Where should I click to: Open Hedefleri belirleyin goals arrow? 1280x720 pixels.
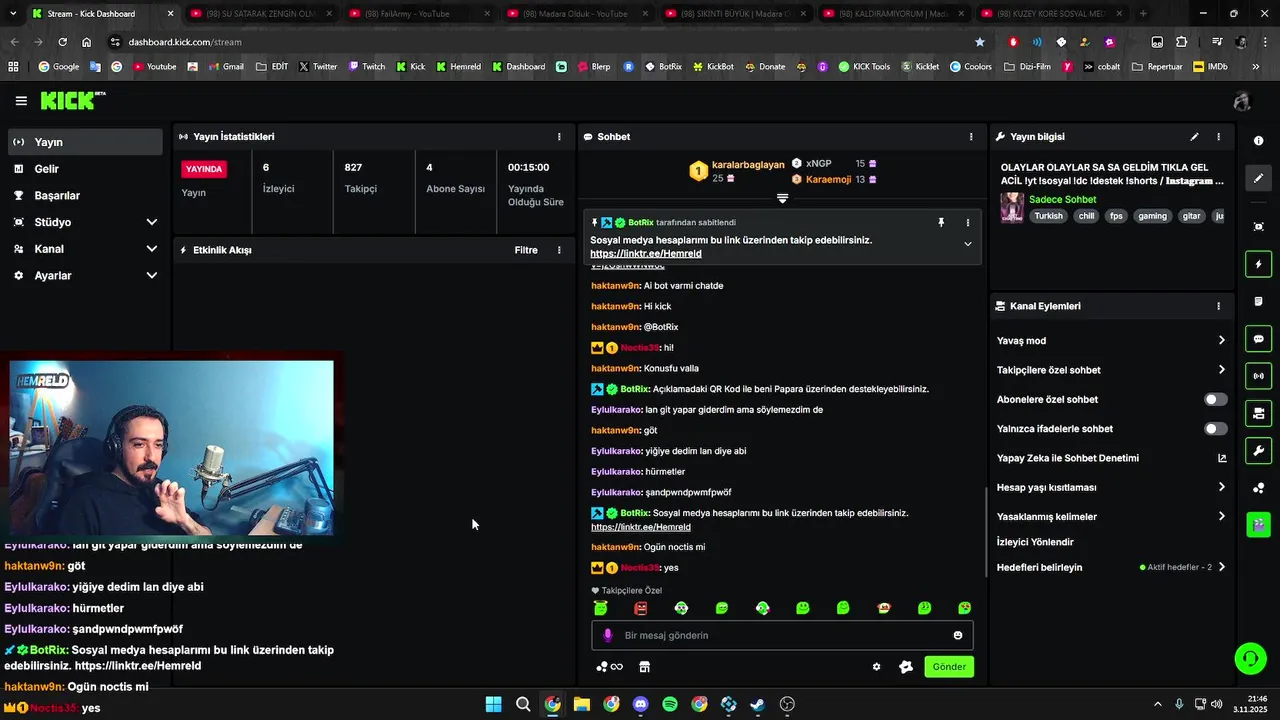[x=1221, y=567]
